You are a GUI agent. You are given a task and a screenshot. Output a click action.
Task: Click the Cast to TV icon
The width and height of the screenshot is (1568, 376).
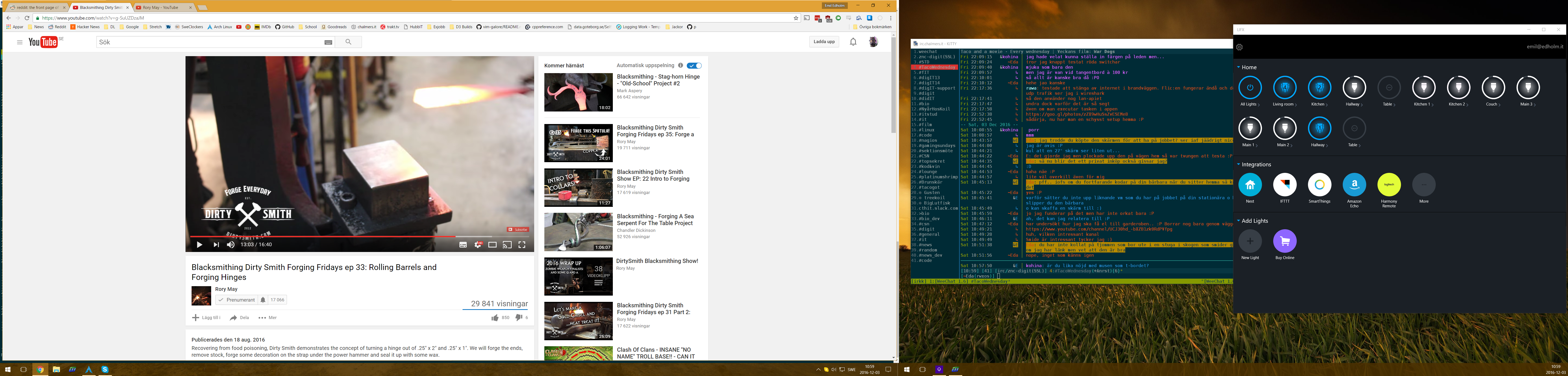click(x=507, y=245)
